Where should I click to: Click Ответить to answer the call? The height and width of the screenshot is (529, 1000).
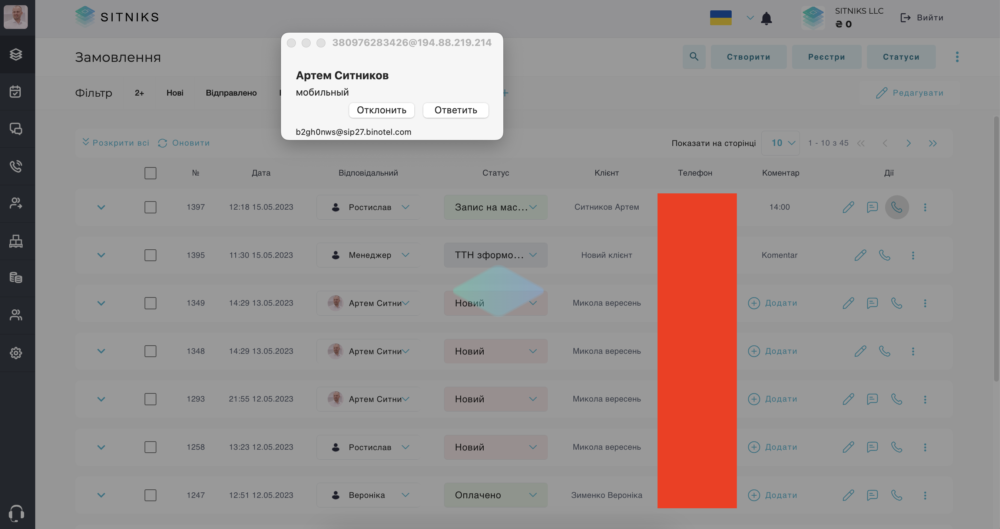pyautogui.click(x=455, y=110)
